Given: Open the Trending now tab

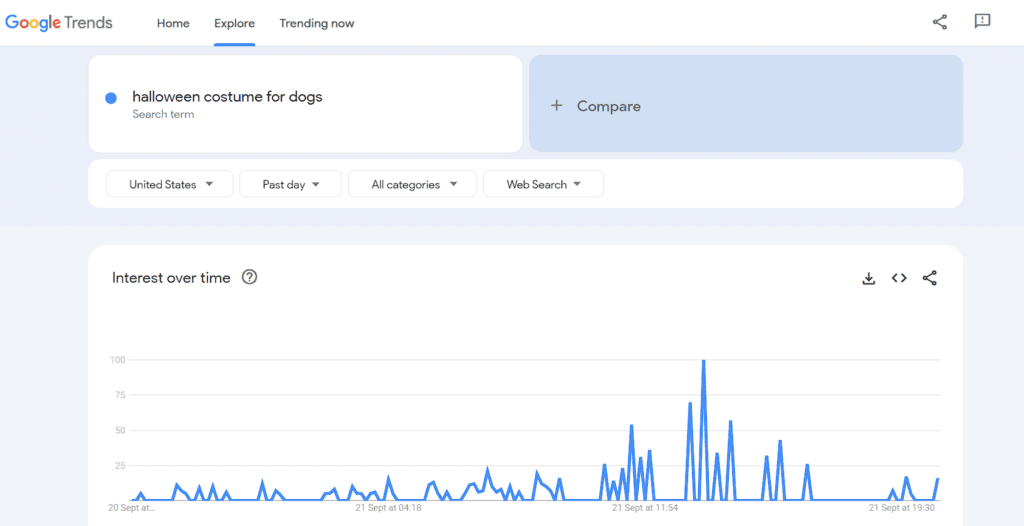Looking at the screenshot, I should (317, 23).
